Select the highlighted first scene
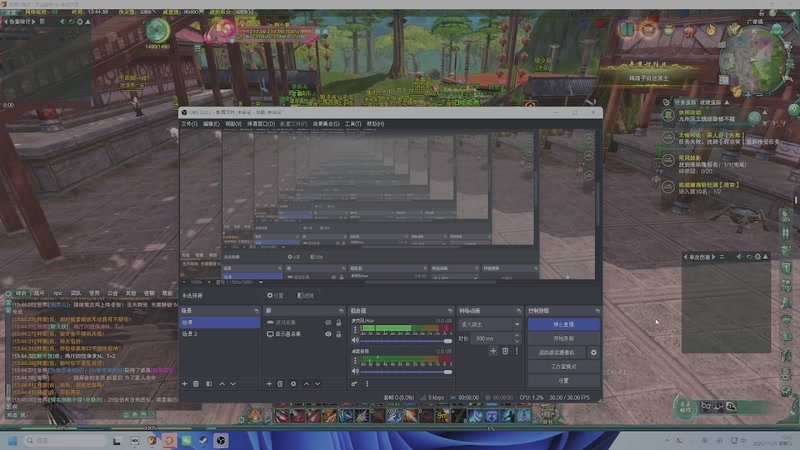 (x=219, y=322)
